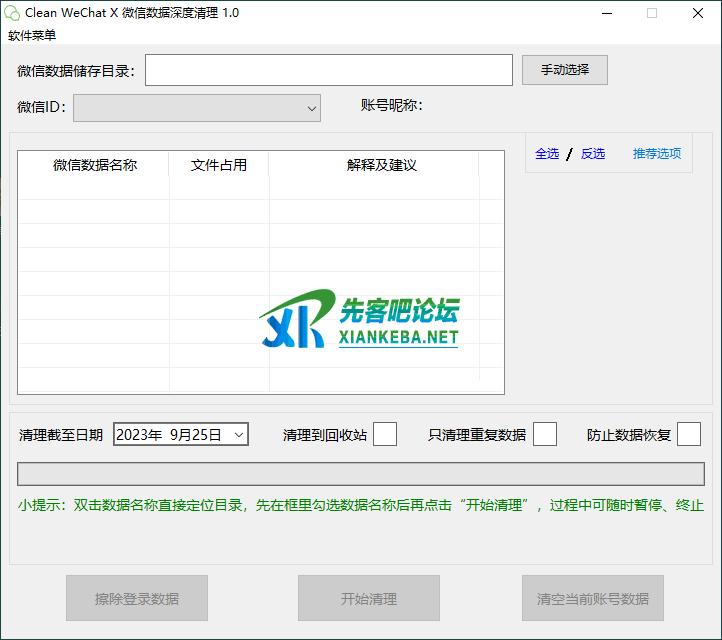Toggle the 只清理重复数据 checkbox
722x640 pixels.
(x=545, y=434)
